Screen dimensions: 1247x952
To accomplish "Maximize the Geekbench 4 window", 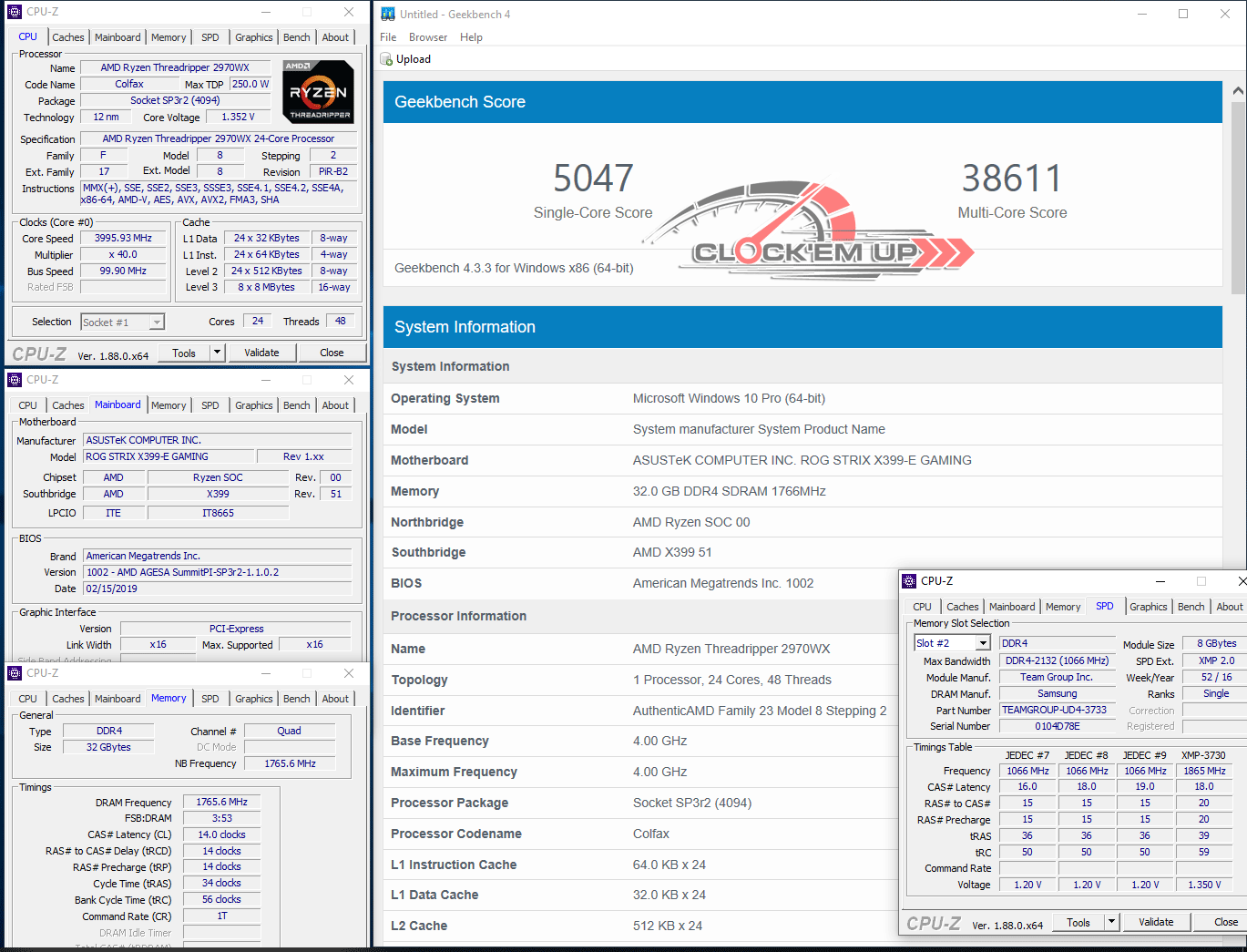I will [1183, 14].
